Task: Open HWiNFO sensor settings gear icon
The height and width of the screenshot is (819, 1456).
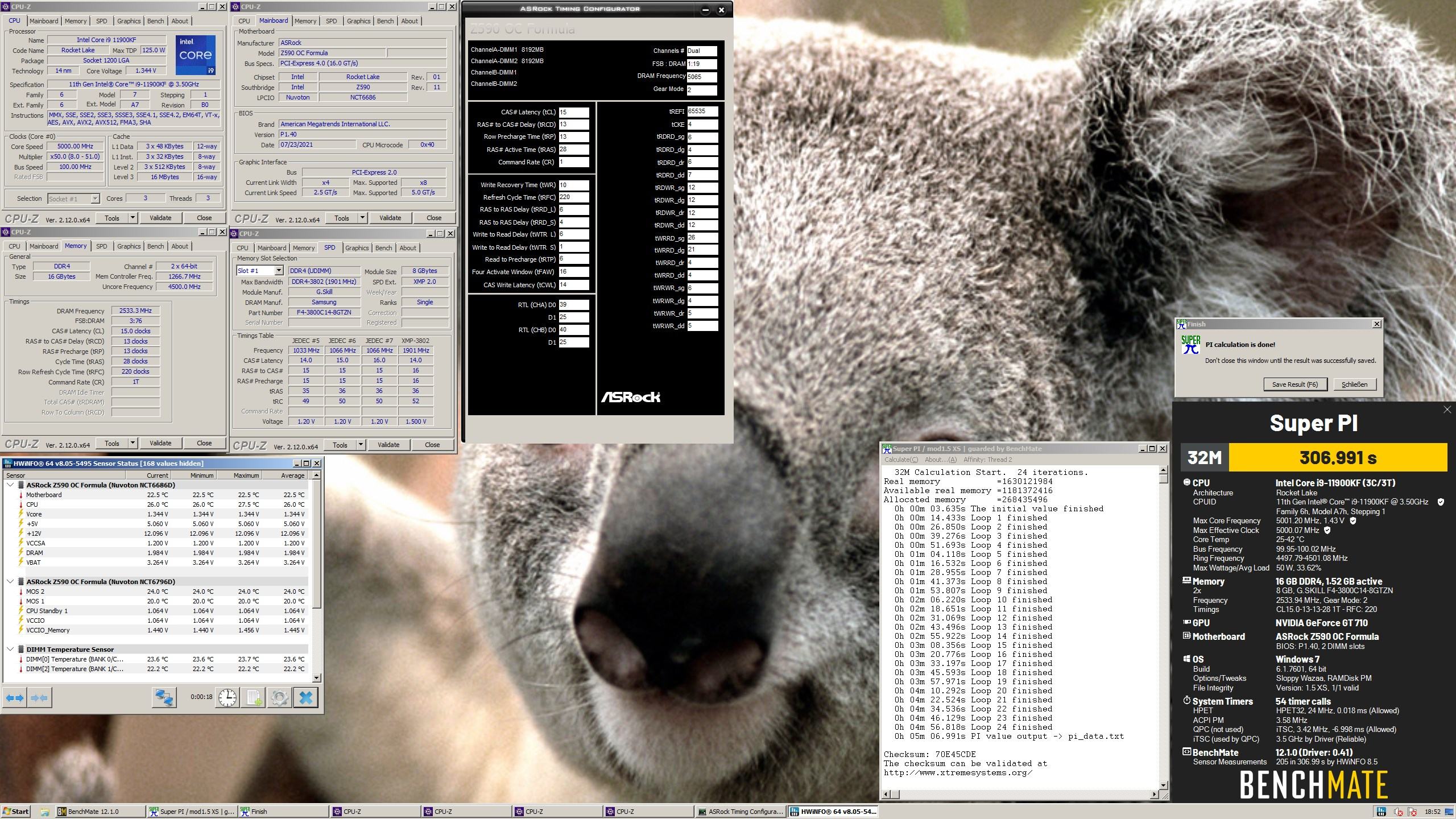Action: coord(279,698)
